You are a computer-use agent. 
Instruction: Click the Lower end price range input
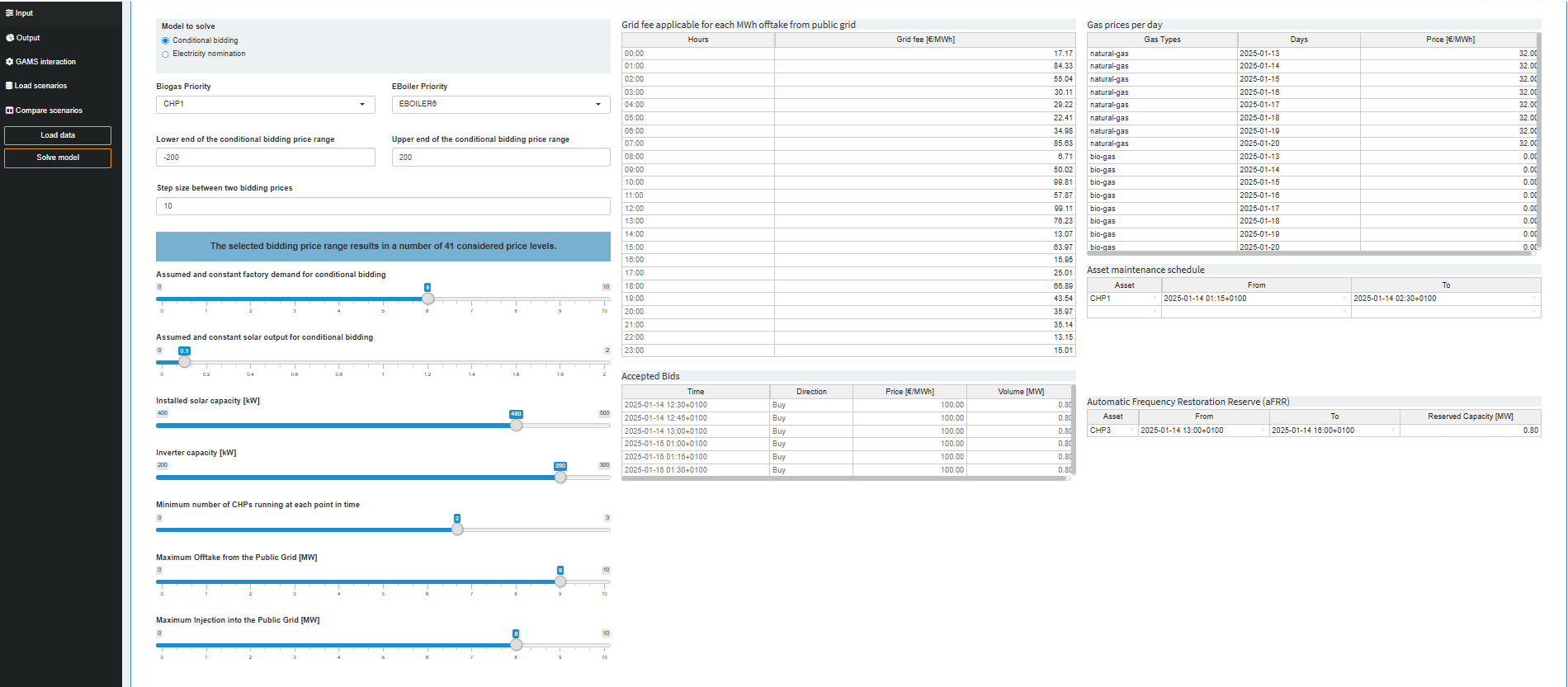coord(265,158)
